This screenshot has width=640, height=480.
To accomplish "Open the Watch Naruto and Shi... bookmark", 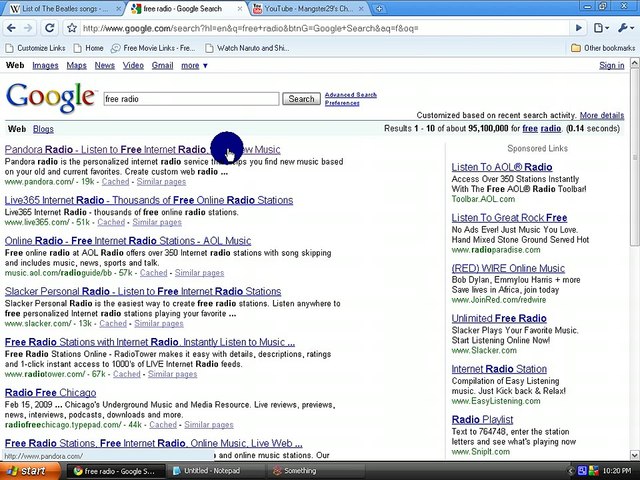I will tap(247, 48).
